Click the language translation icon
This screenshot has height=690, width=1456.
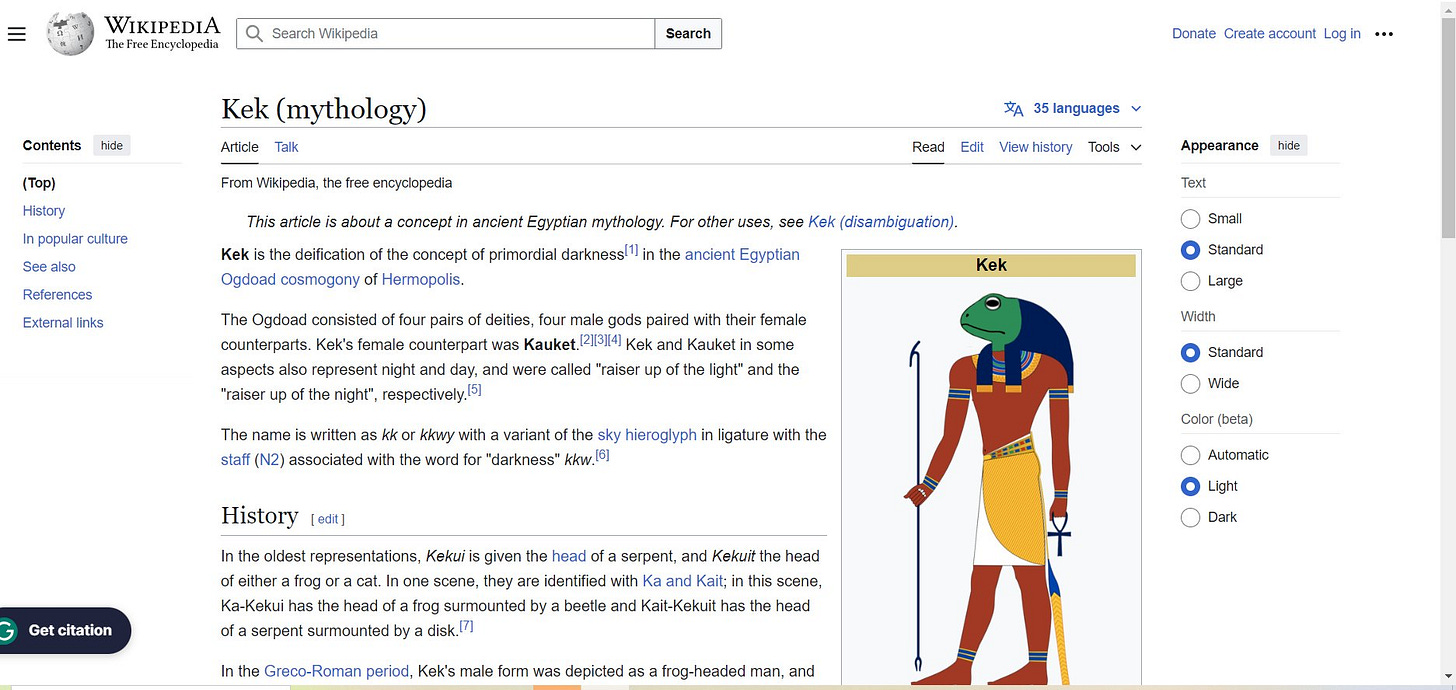coord(1014,108)
